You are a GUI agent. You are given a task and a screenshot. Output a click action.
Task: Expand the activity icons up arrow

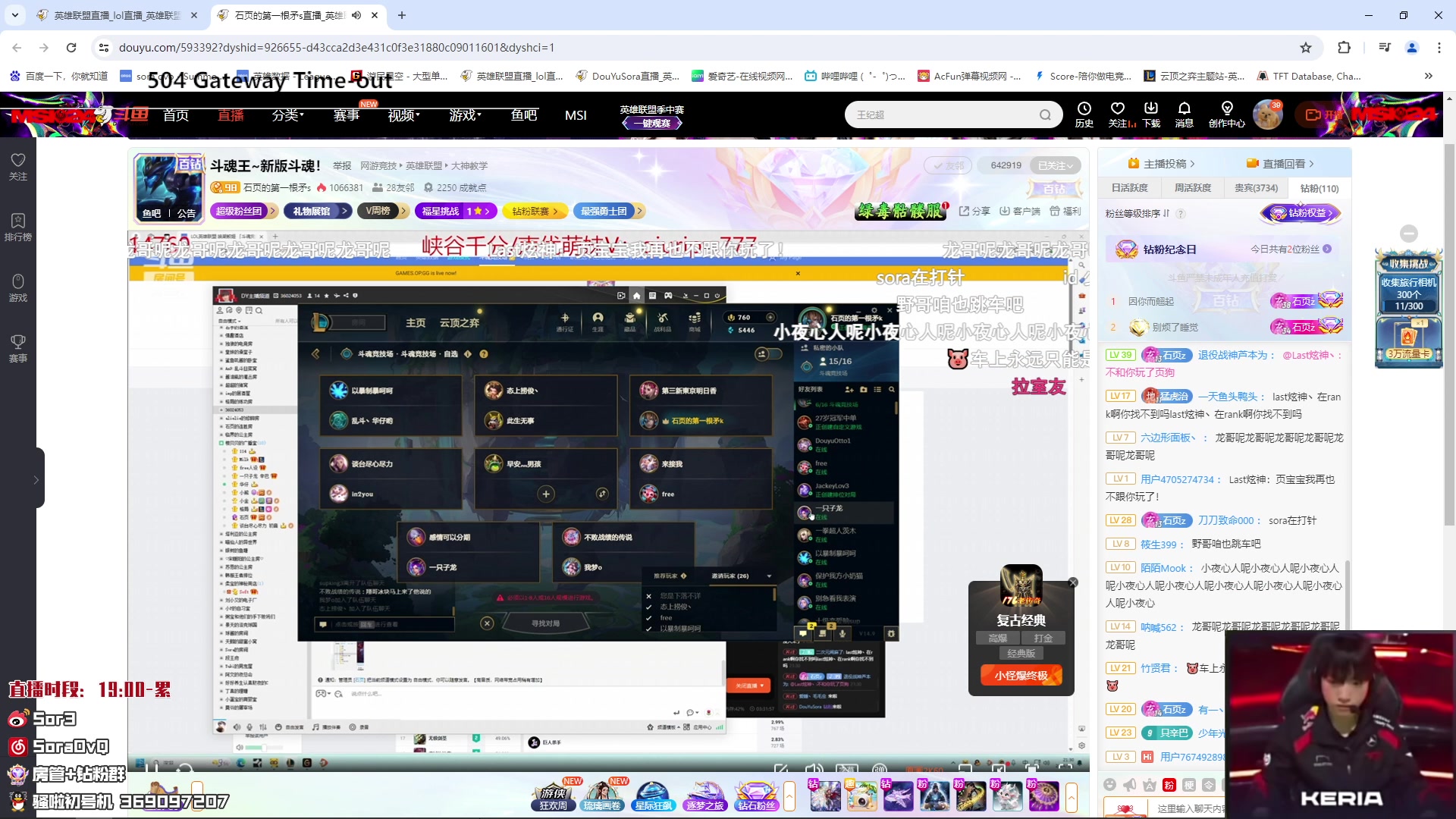(789, 796)
